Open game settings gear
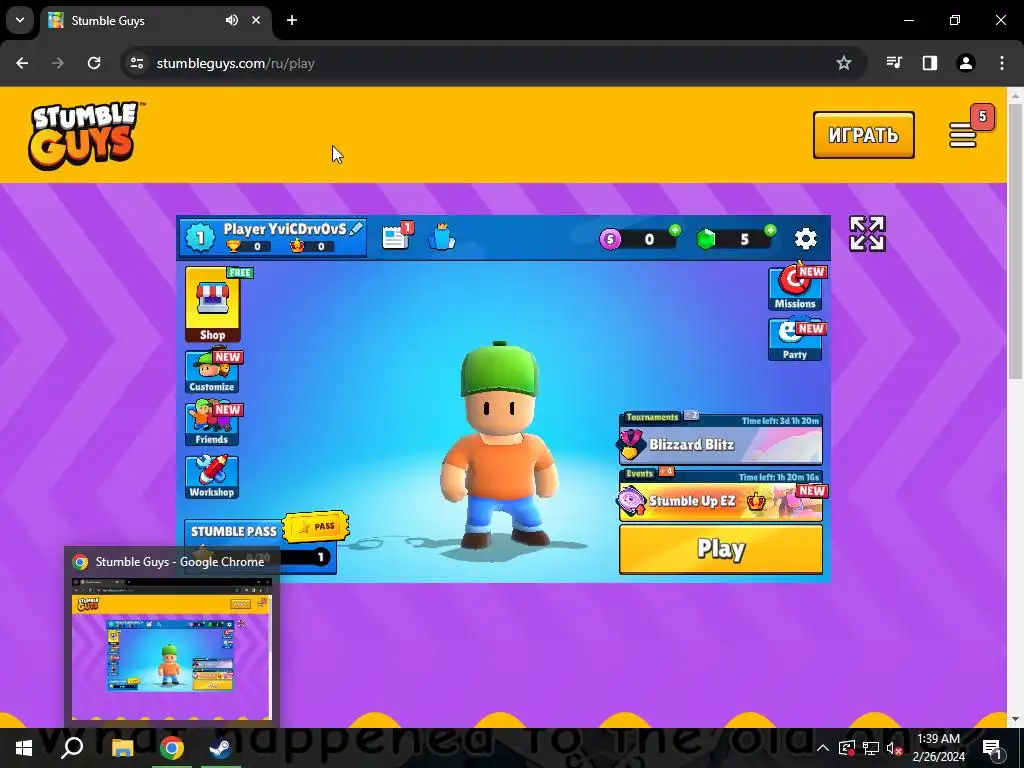The image size is (1024, 768). (806, 239)
